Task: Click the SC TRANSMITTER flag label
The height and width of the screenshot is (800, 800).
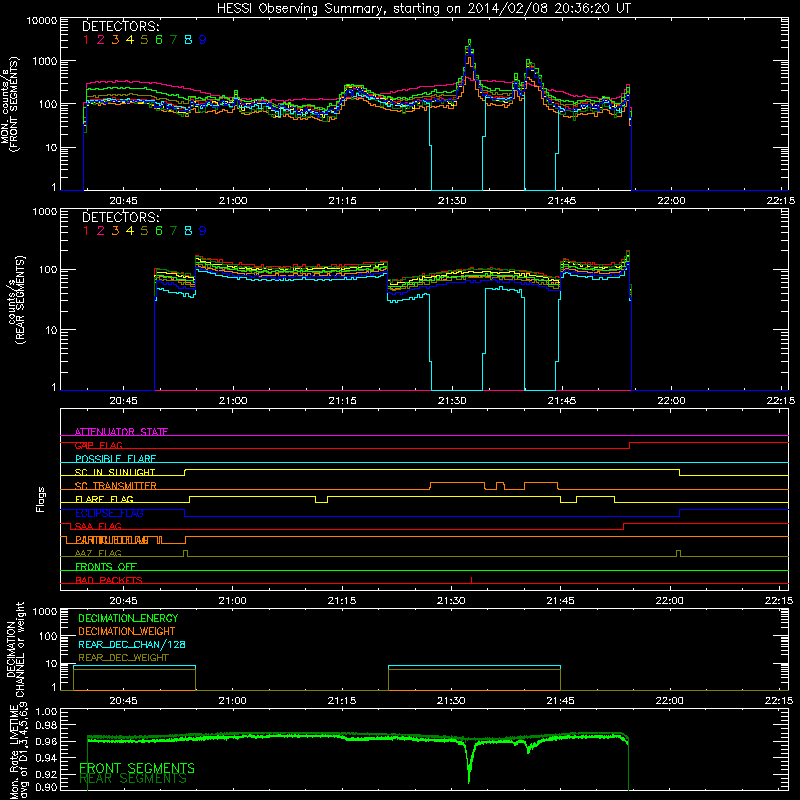Action: point(116,486)
